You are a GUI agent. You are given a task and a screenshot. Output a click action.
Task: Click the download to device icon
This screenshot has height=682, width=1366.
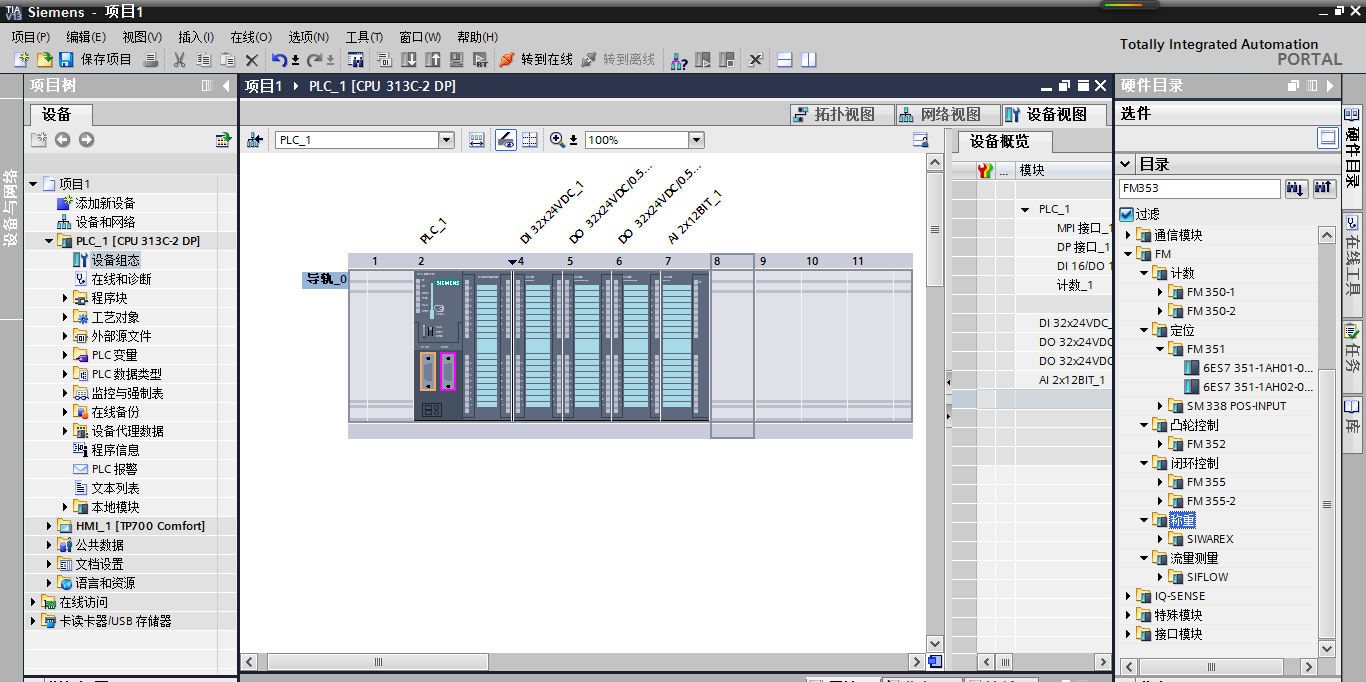click(409, 60)
